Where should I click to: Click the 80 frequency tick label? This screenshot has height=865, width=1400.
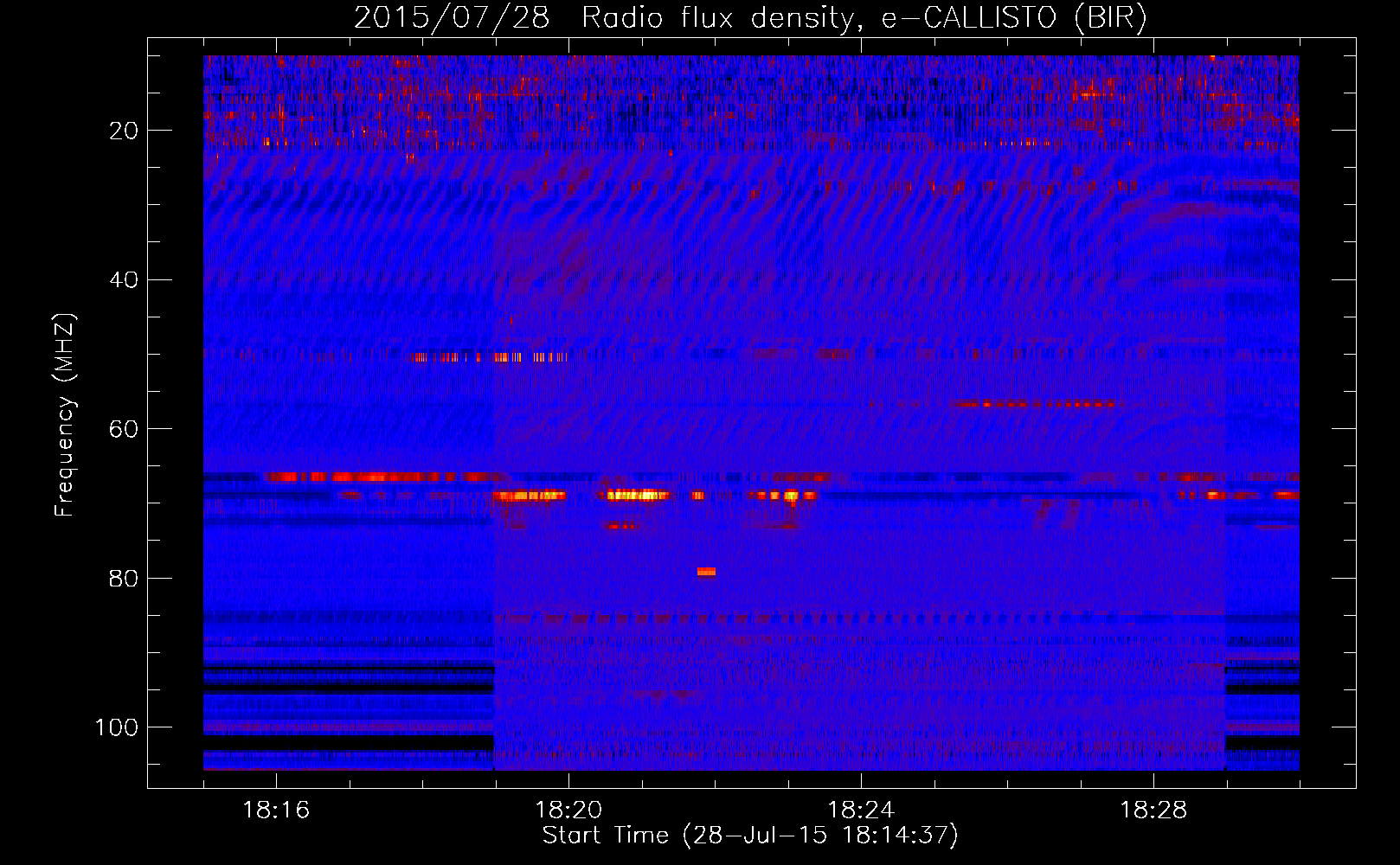pos(125,578)
